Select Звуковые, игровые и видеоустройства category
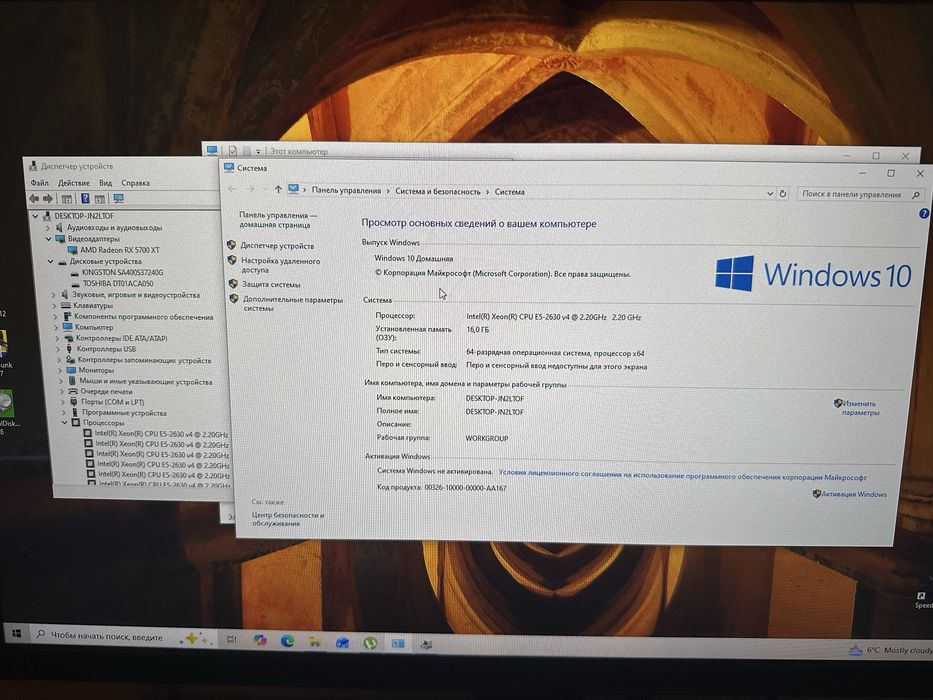This screenshot has height=700, width=933. (x=136, y=295)
